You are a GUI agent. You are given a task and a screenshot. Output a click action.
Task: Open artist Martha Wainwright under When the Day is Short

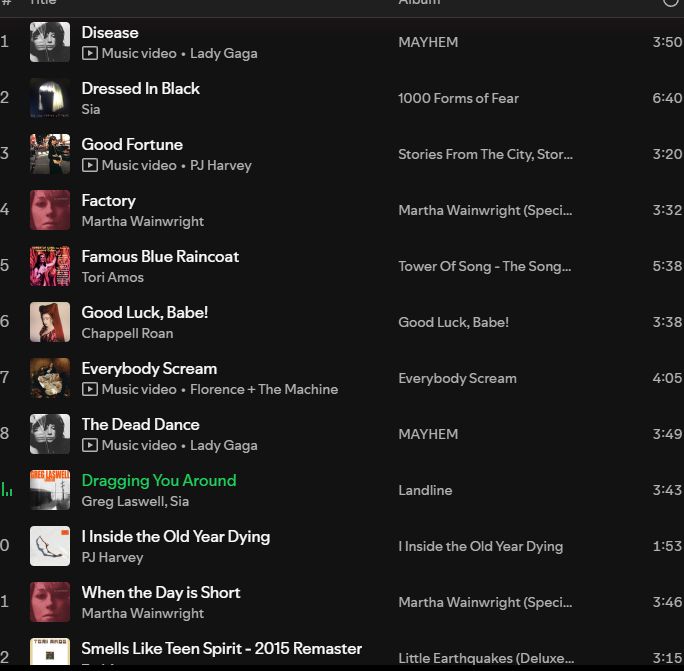pyautogui.click(x=143, y=613)
